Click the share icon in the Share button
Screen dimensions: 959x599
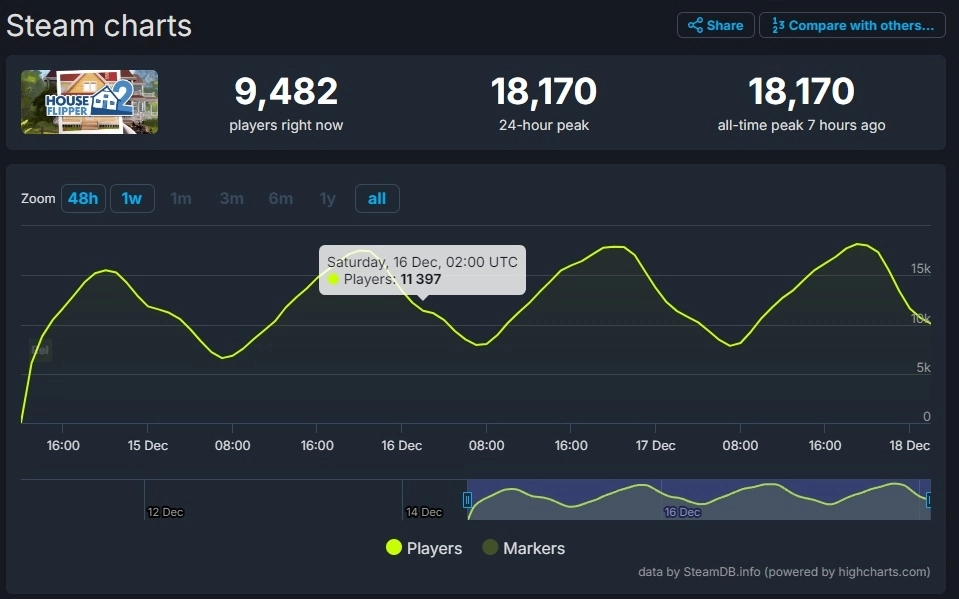695,25
